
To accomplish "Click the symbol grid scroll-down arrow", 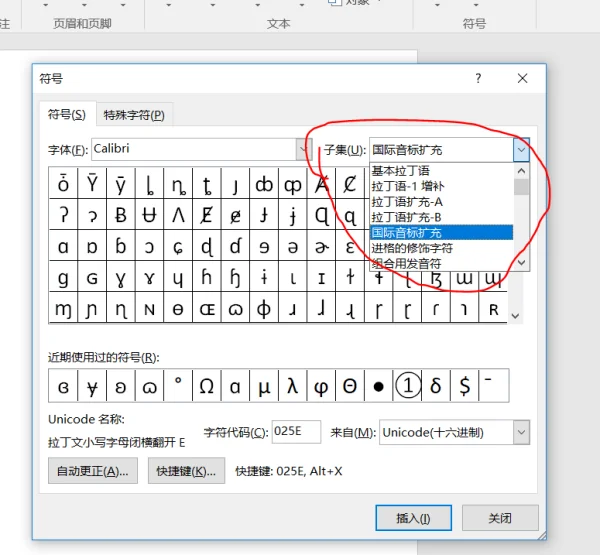I will 515,316.
